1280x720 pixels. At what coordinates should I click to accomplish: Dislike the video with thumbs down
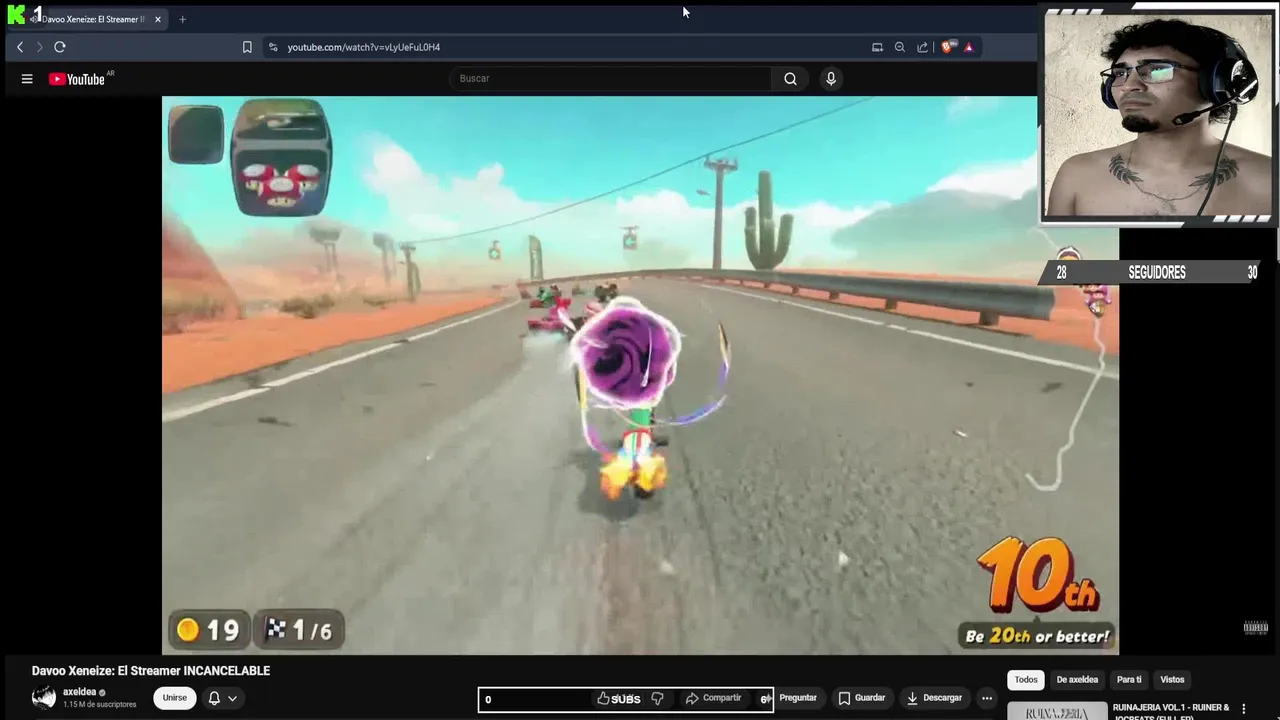(x=657, y=698)
